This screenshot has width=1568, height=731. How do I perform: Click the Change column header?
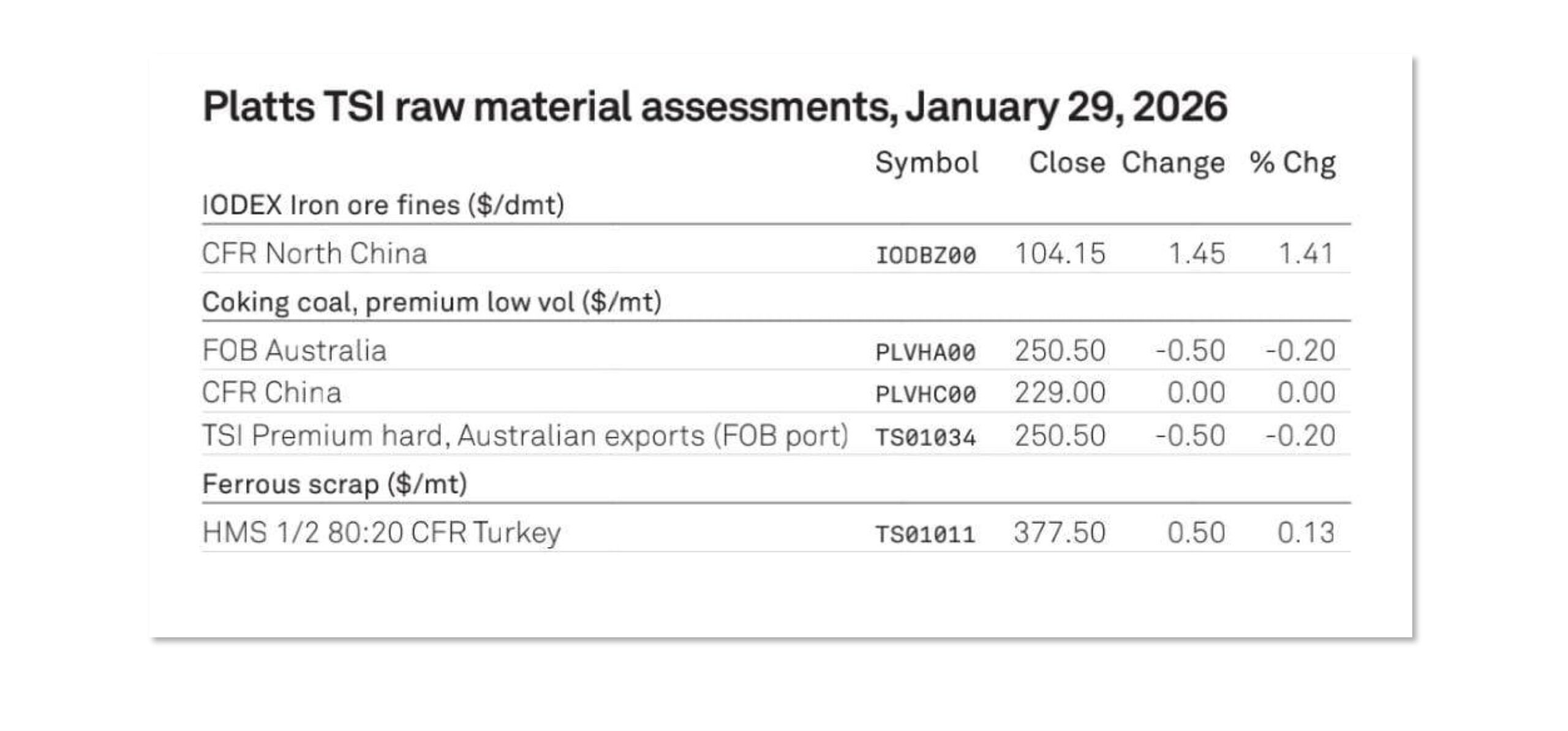pyautogui.click(x=1173, y=163)
